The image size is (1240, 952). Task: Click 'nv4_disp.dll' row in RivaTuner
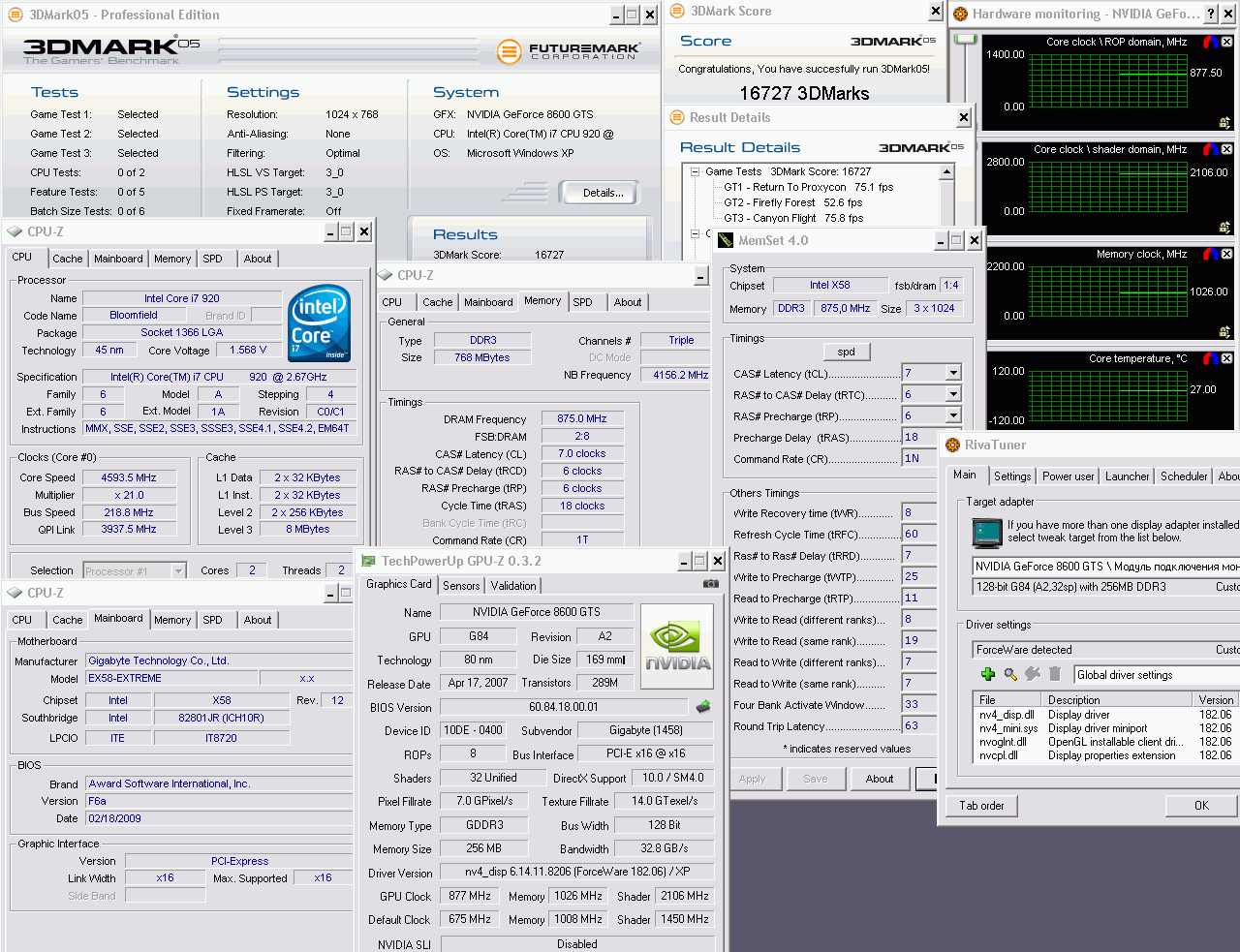pyautogui.click(x=1104, y=715)
